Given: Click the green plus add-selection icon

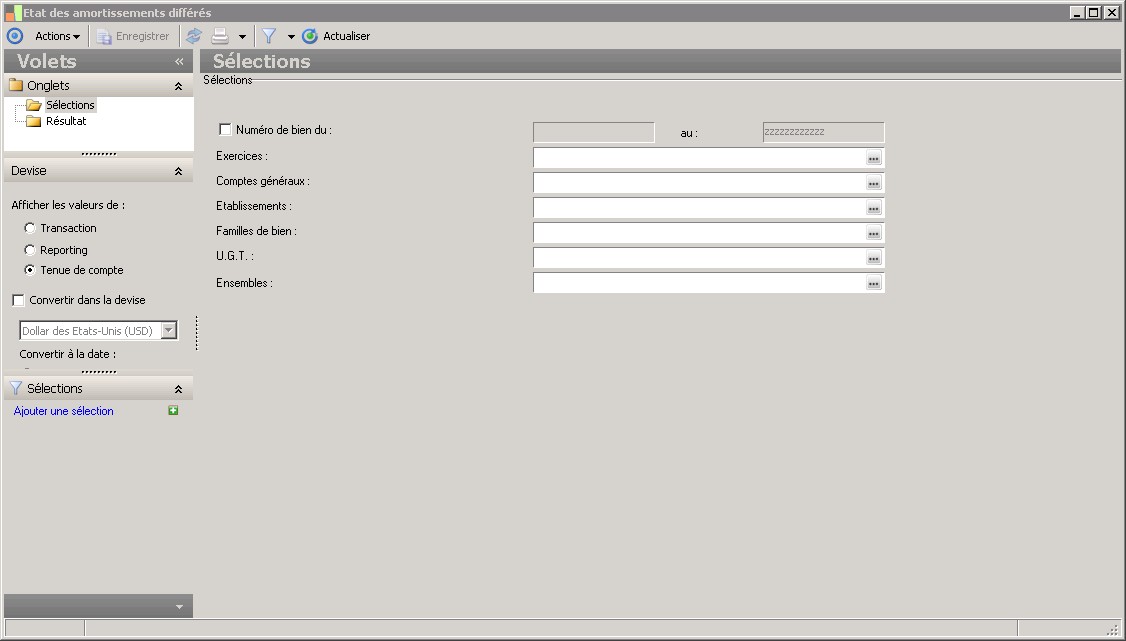Looking at the screenshot, I should (x=173, y=411).
